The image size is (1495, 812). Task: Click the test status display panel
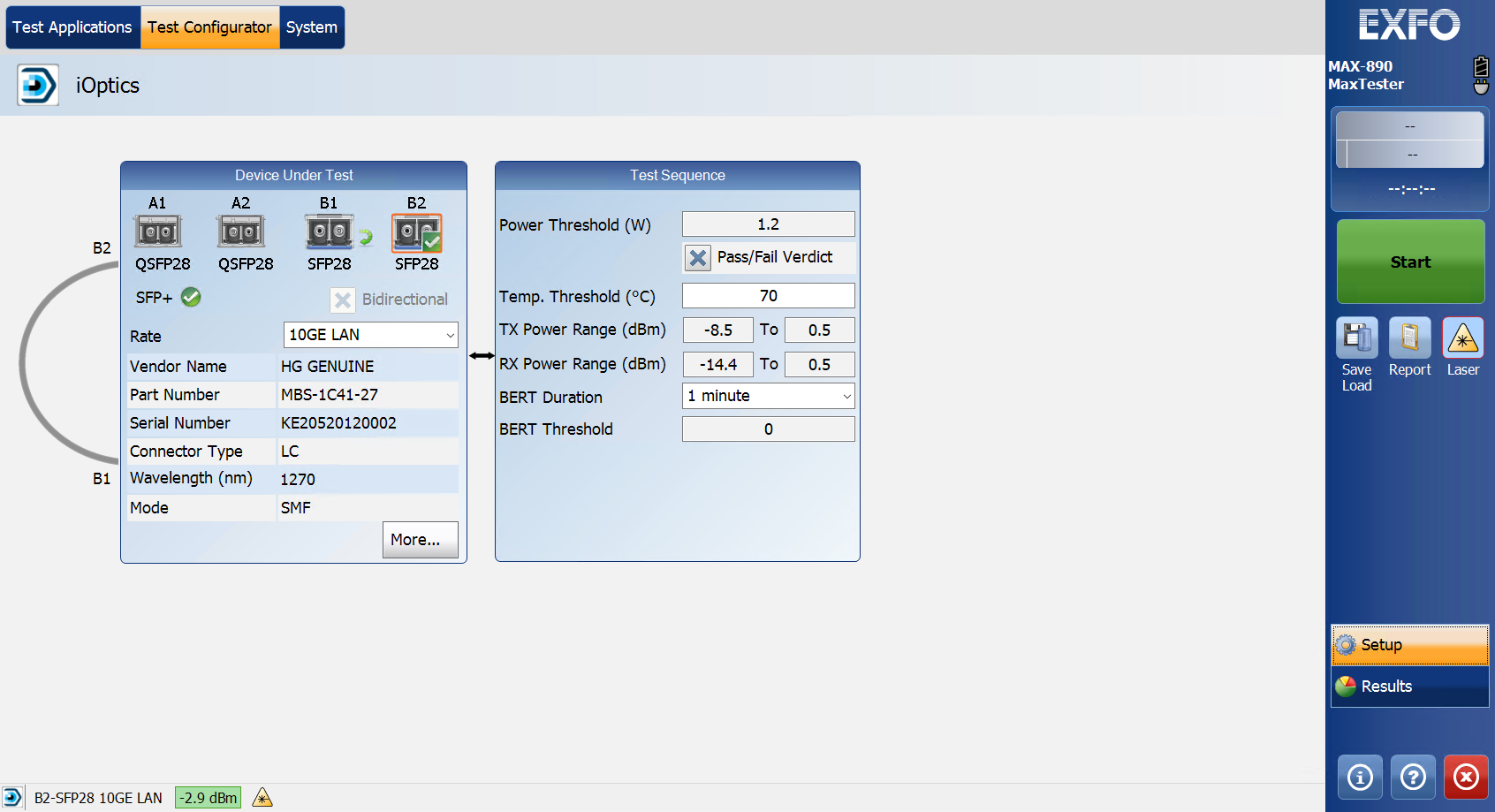pyautogui.click(x=1410, y=140)
